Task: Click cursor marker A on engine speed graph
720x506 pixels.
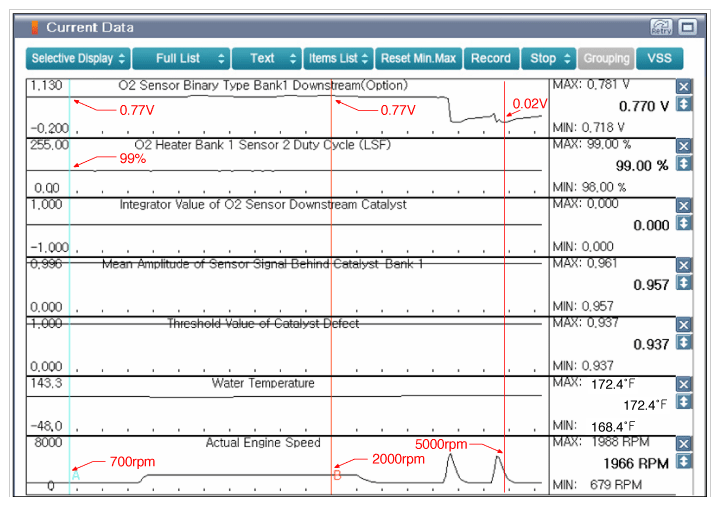Action: pyautogui.click(x=74, y=476)
